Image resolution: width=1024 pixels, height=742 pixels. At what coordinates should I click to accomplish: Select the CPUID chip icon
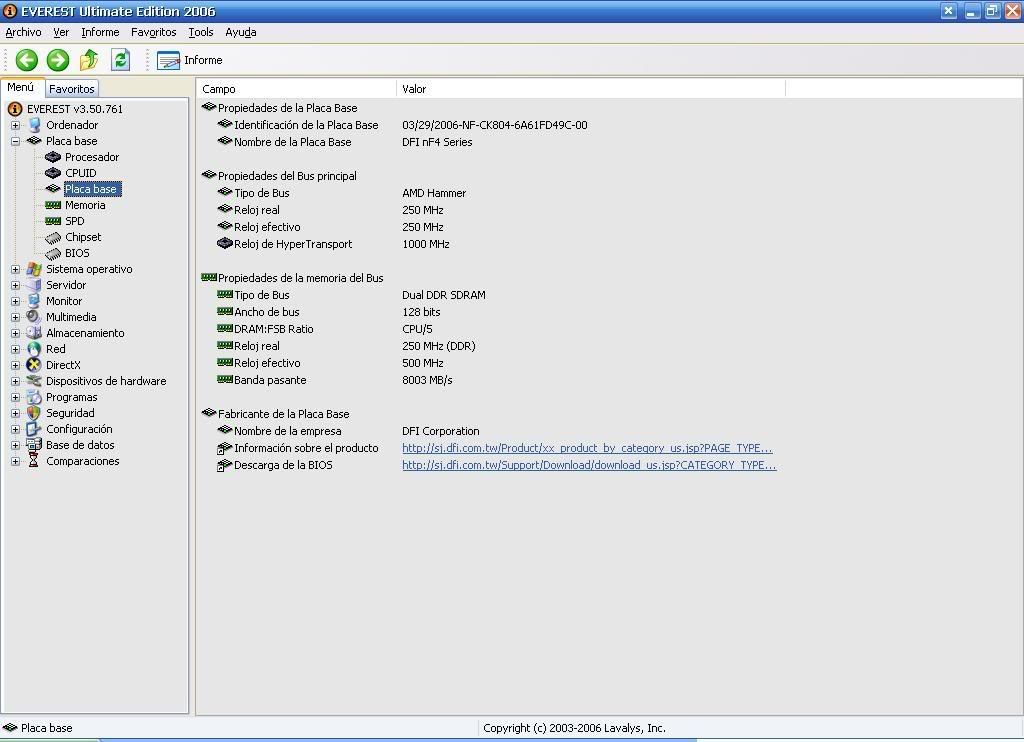53,173
